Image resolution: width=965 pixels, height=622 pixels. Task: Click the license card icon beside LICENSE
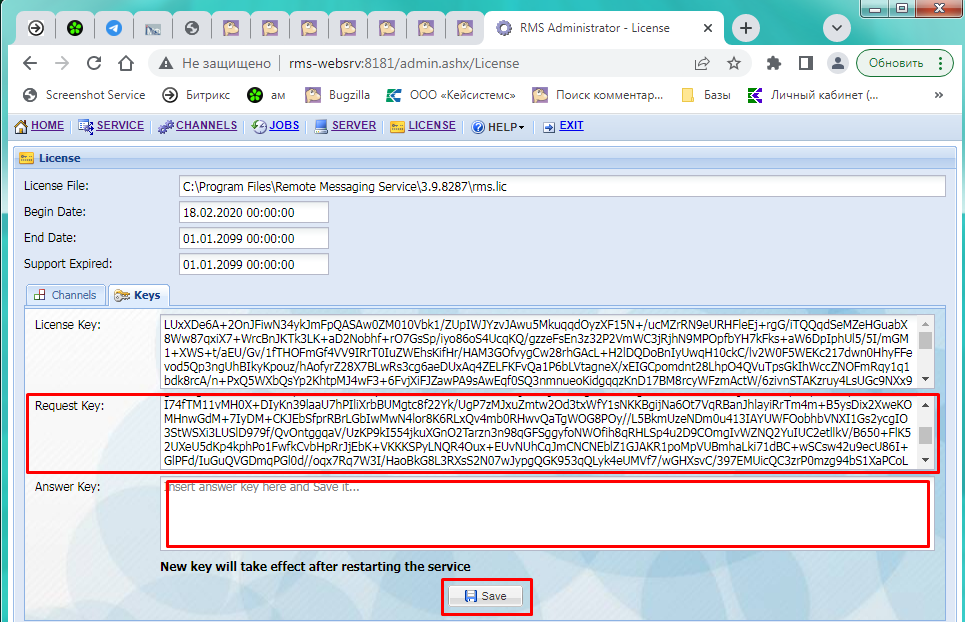point(398,127)
